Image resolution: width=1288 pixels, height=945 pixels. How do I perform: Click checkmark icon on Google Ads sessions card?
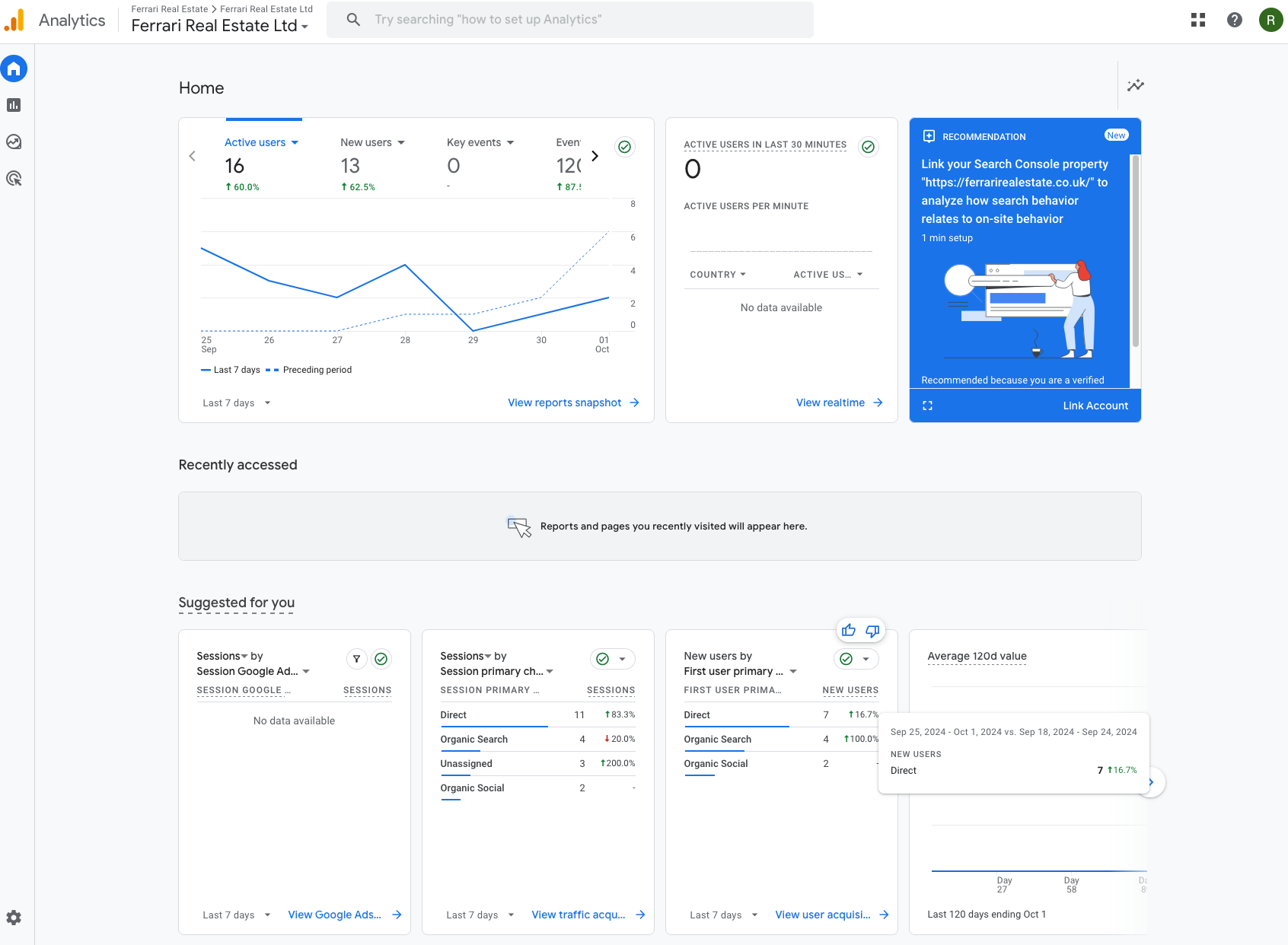coord(381,659)
